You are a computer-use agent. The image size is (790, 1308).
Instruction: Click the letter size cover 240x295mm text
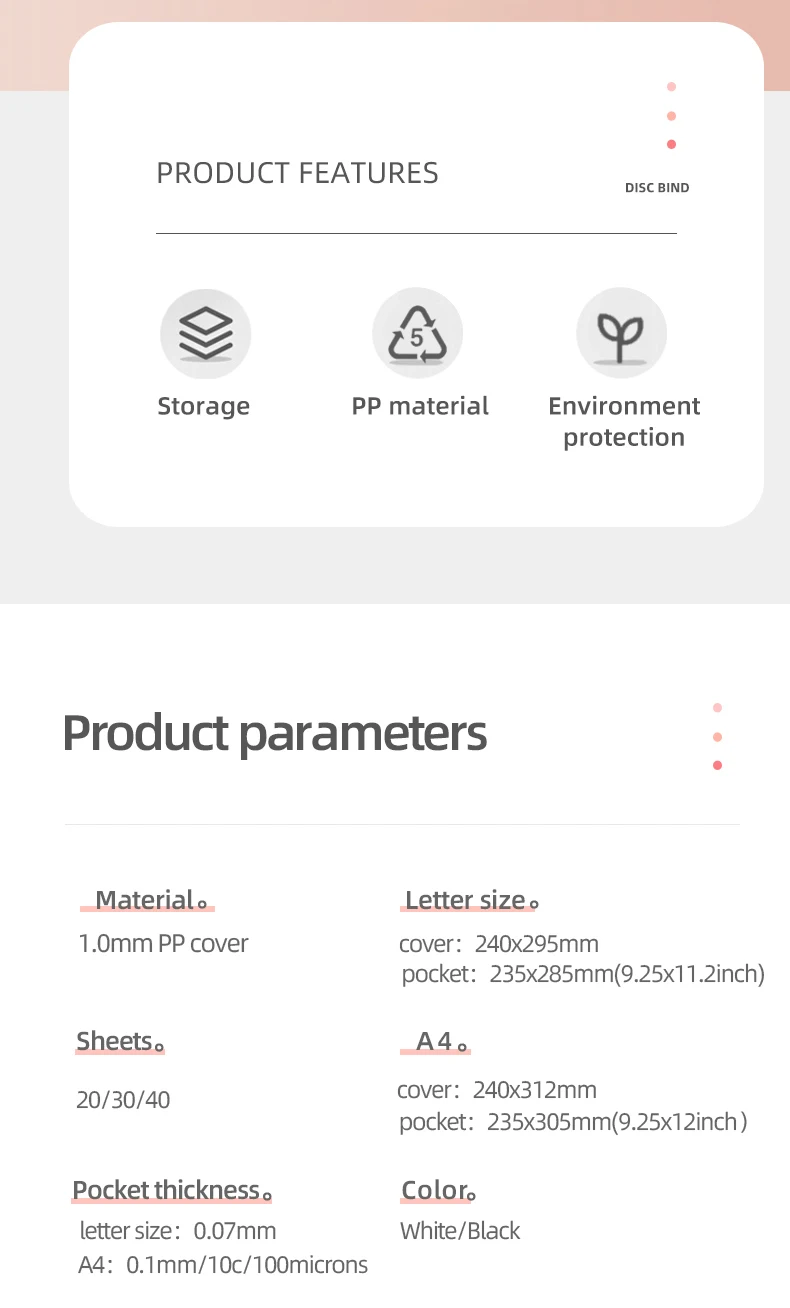498,943
